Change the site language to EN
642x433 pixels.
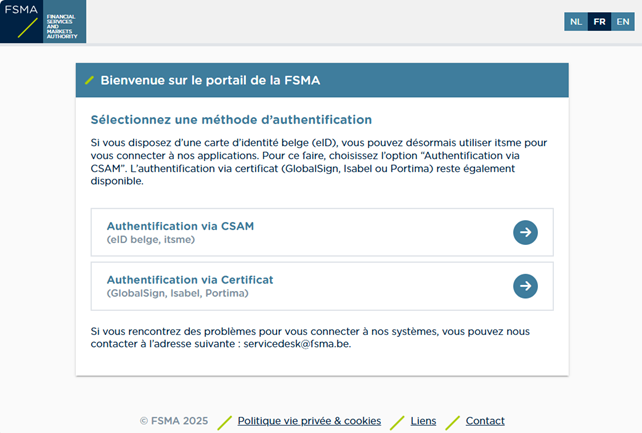[x=622, y=21]
